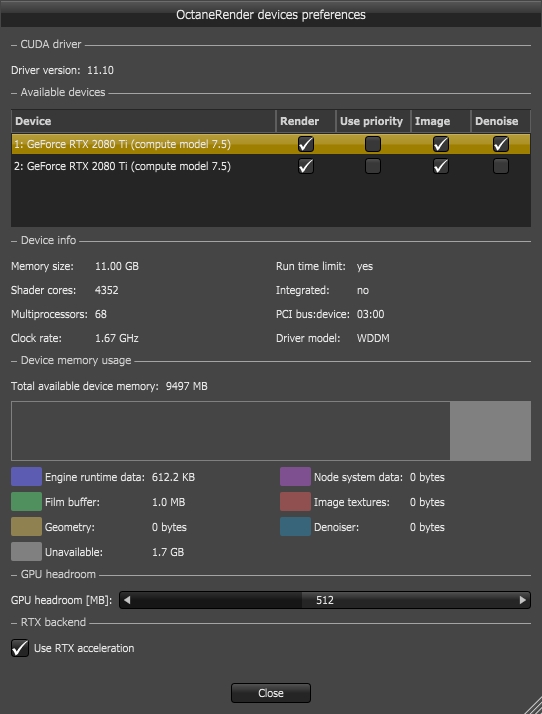Click the Geometry color swatch
542x714 pixels.
coord(26,527)
